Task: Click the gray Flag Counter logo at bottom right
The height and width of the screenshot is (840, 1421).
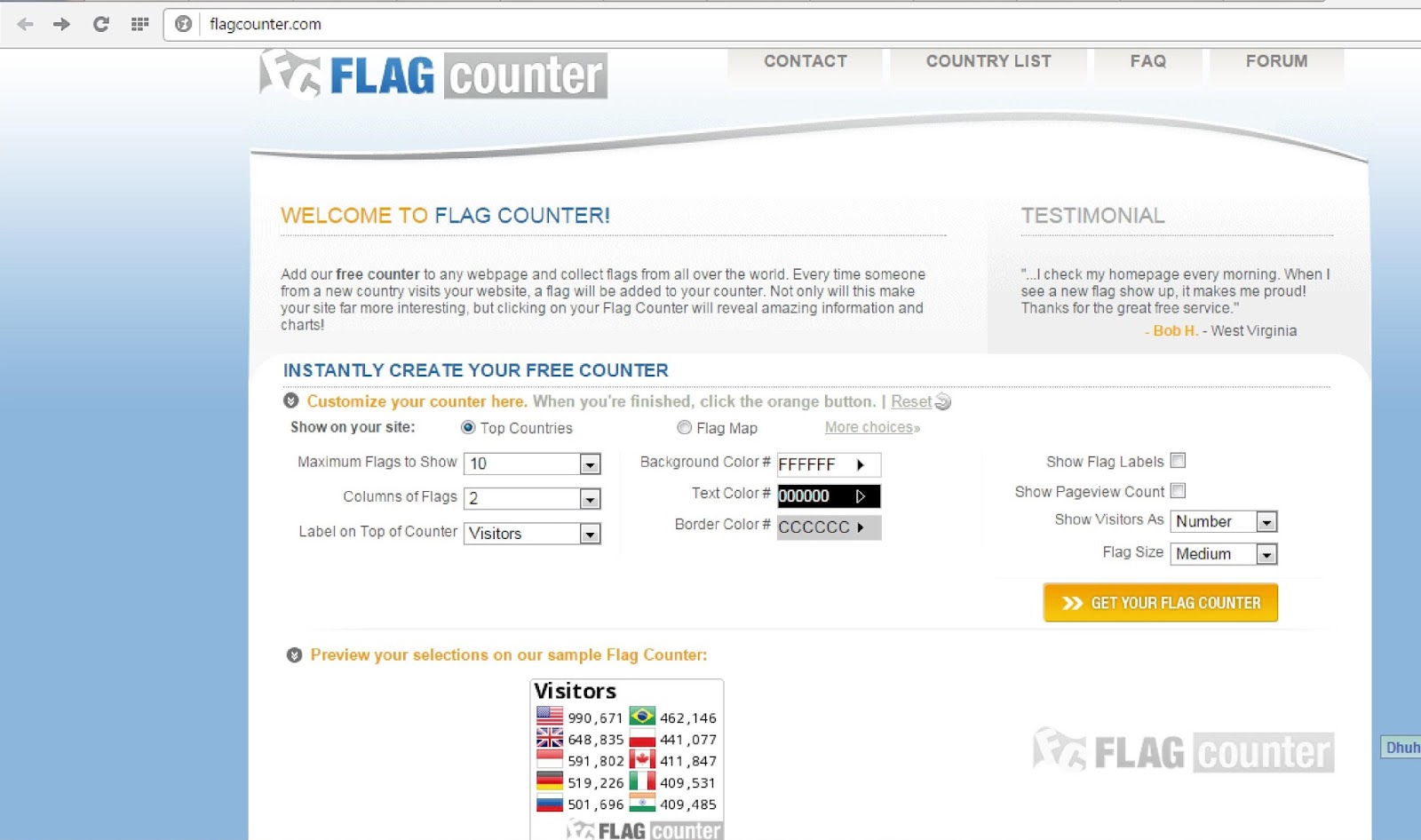Action: pos(1183,751)
